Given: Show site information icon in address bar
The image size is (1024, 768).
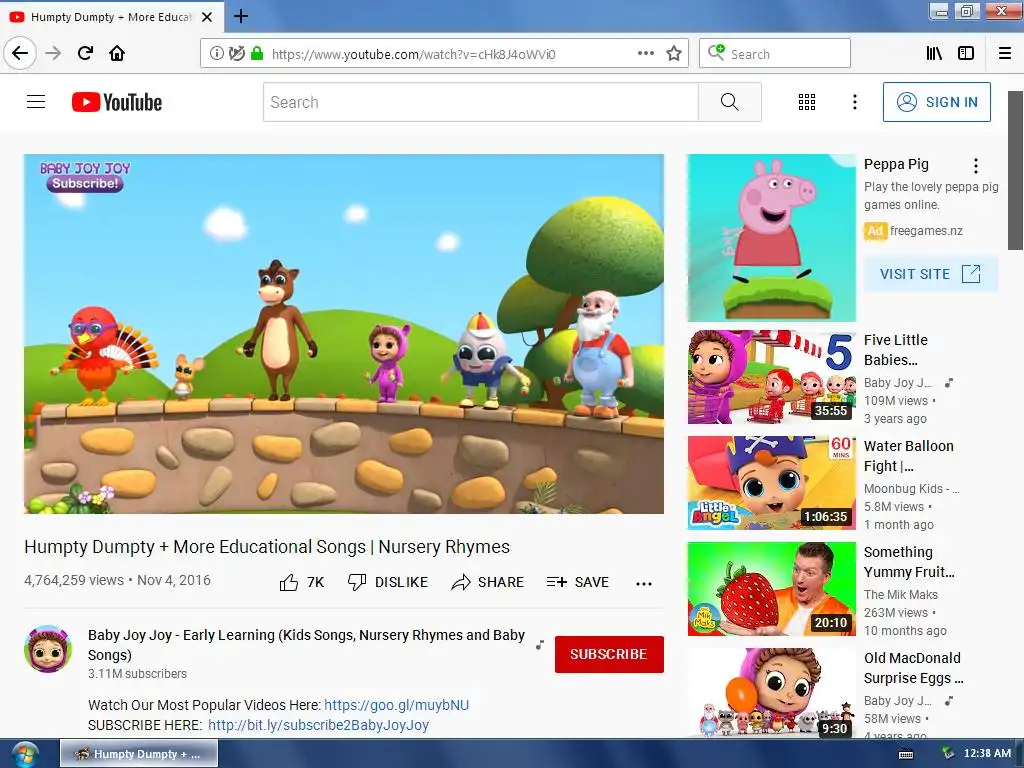Looking at the screenshot, I should 216,54.
